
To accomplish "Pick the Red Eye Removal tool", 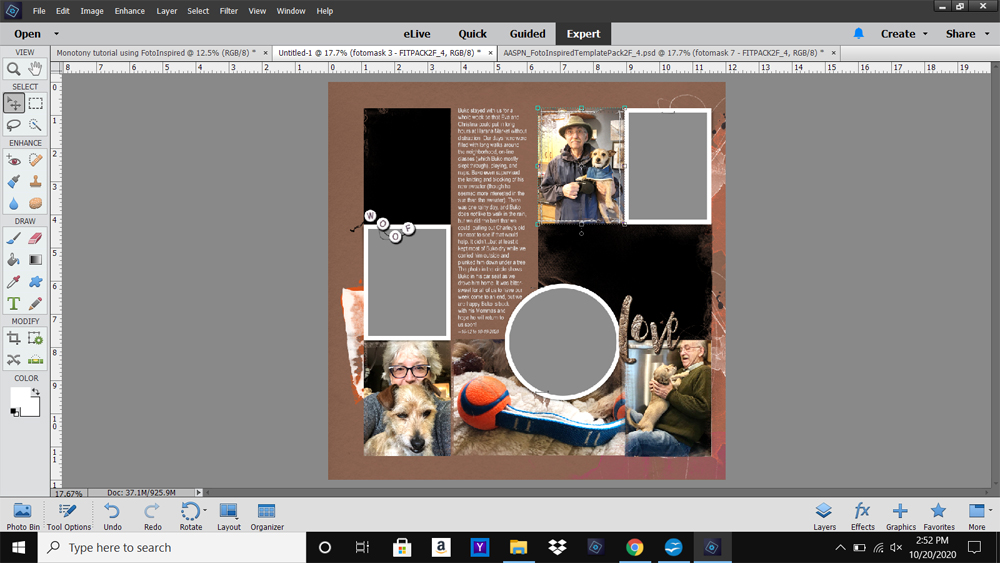I will [13, 159].
